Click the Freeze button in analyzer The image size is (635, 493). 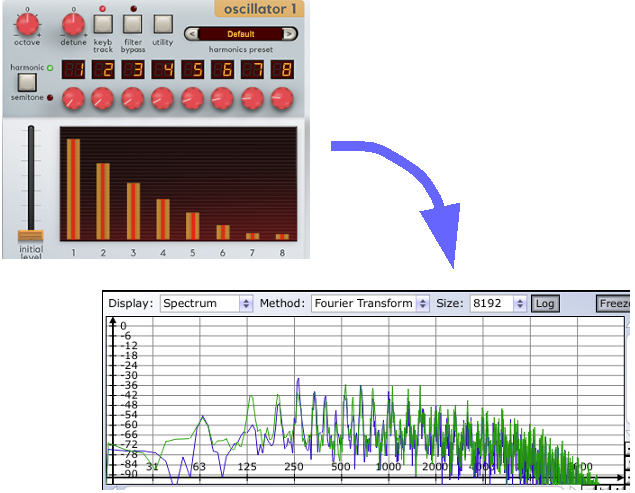(x=613, y=303)
